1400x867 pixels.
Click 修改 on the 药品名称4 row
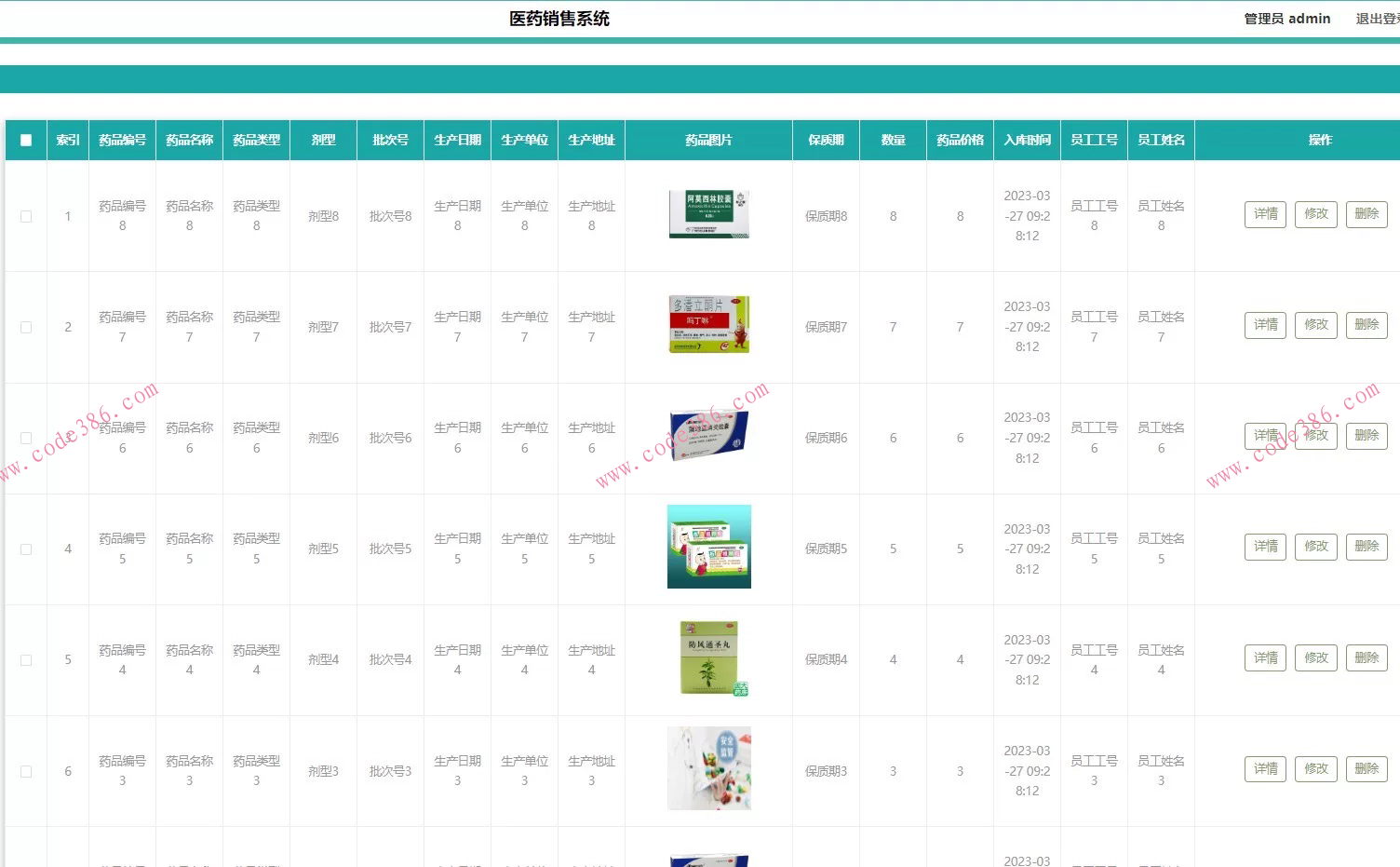coord(1315,657)
